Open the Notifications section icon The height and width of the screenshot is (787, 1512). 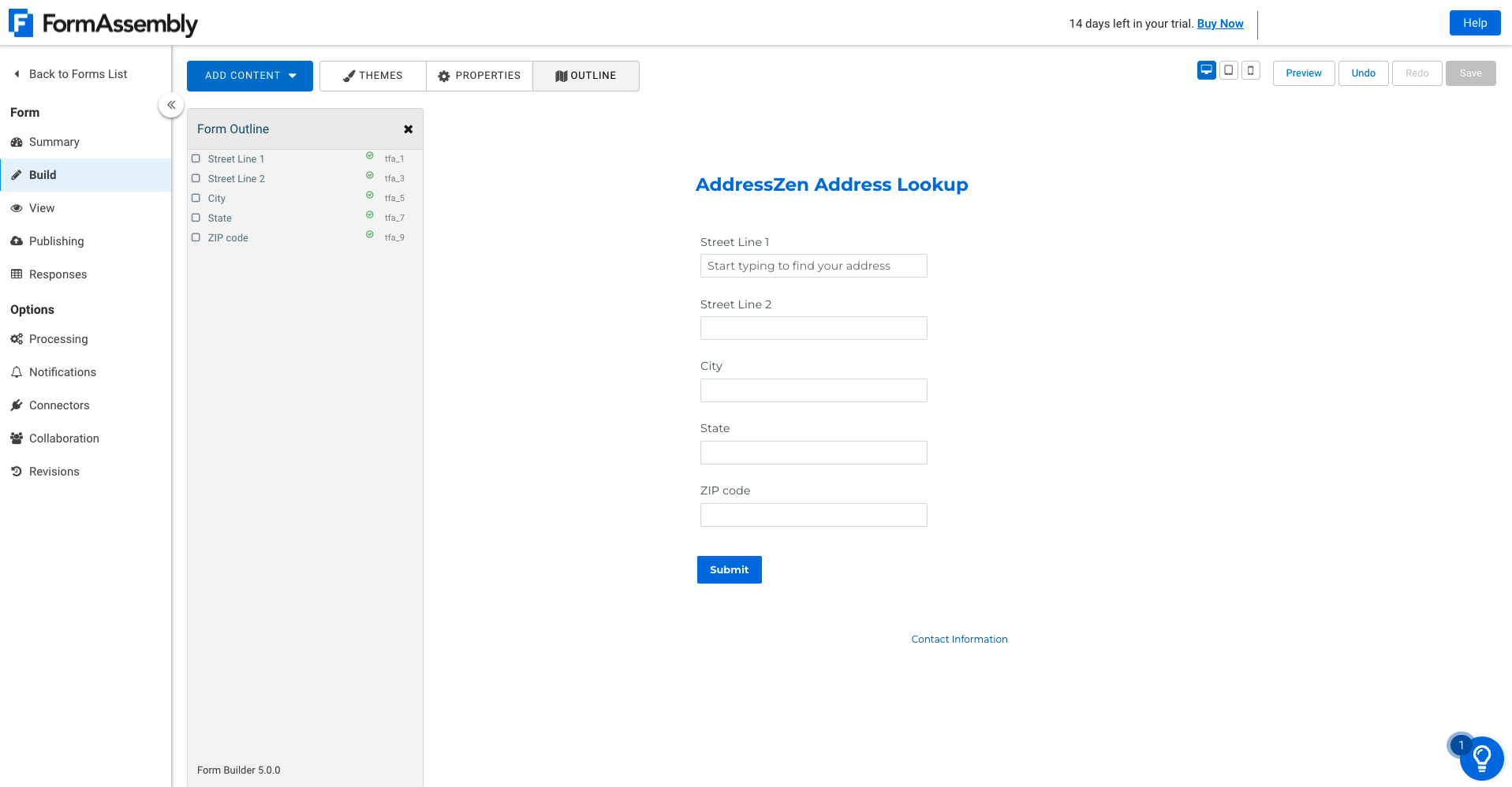17,371
